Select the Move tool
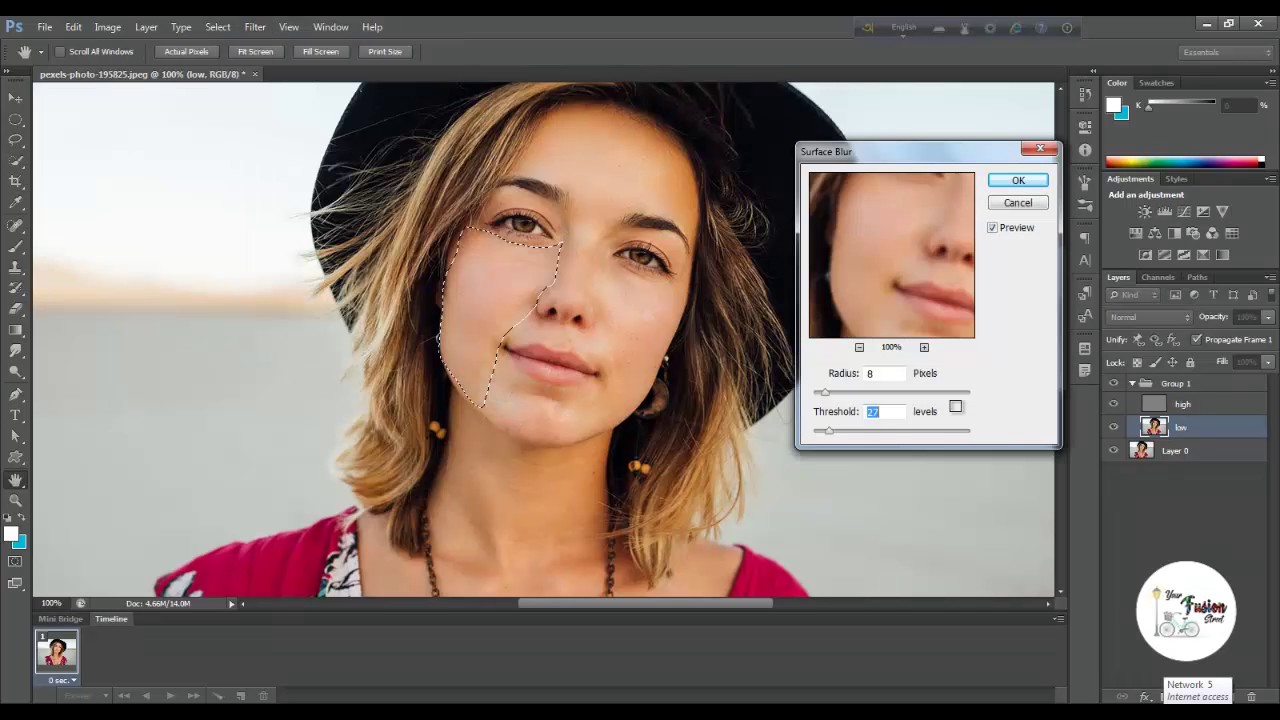 click(x=16, y=98)
